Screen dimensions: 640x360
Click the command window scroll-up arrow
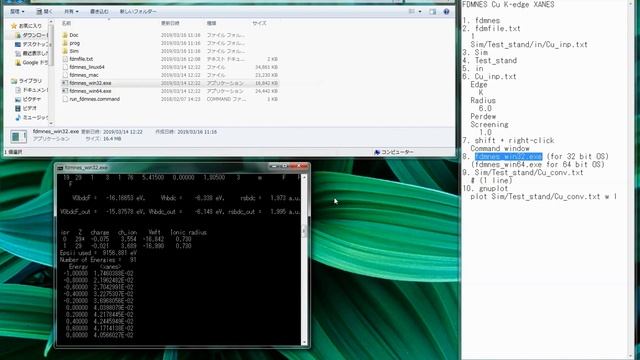click(x=304, y=178)
